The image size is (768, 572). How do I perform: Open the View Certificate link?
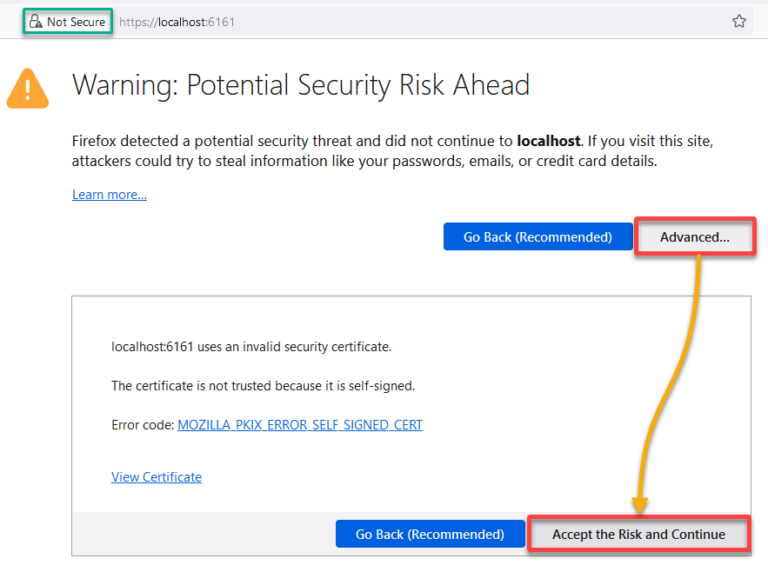click(x=156, y=477)
